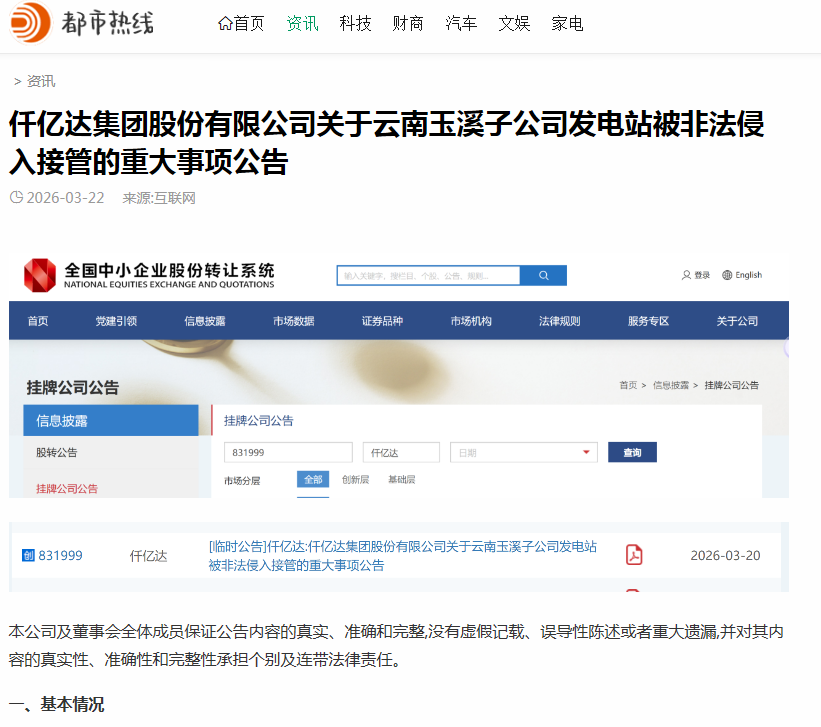
Task: Select the 基础层 tier filter
Action: click(x=402, y=479)
